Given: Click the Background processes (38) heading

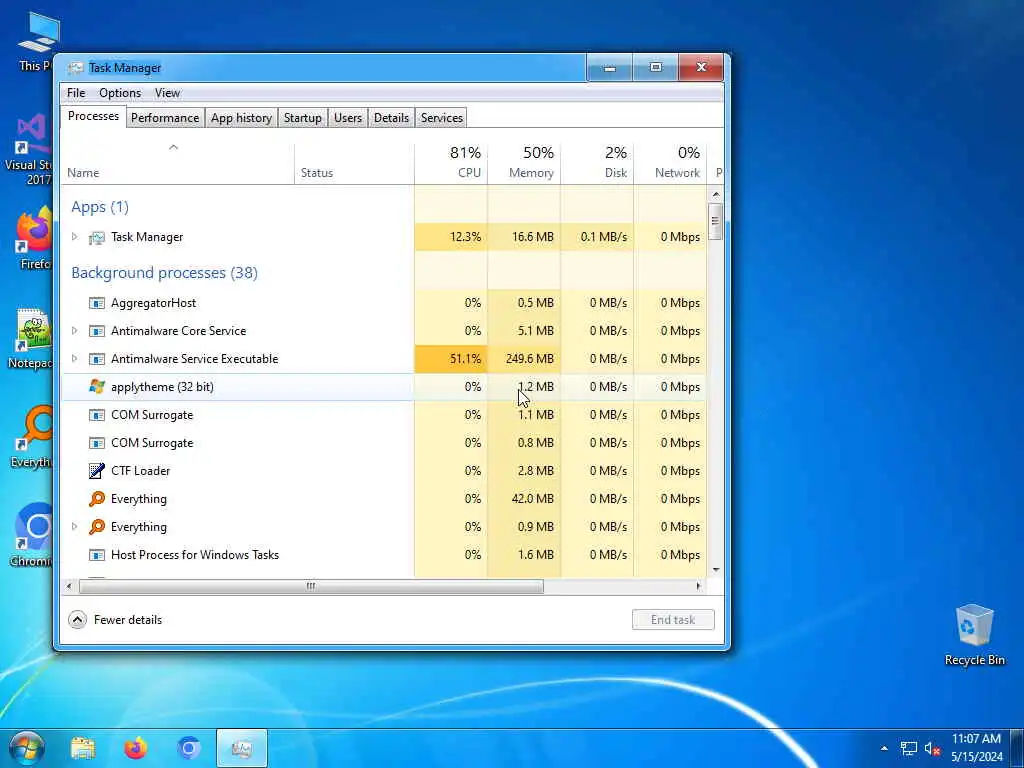Looking at the screenshot, I should (164, 273).
